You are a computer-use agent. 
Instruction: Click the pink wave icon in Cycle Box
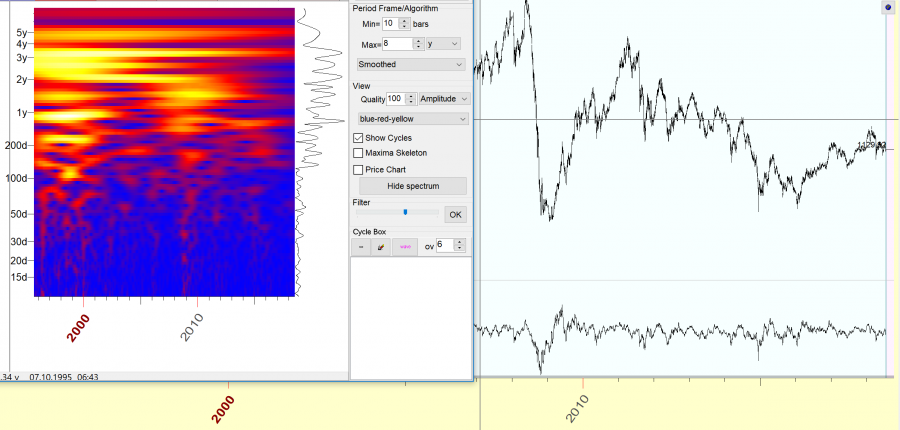405,245
